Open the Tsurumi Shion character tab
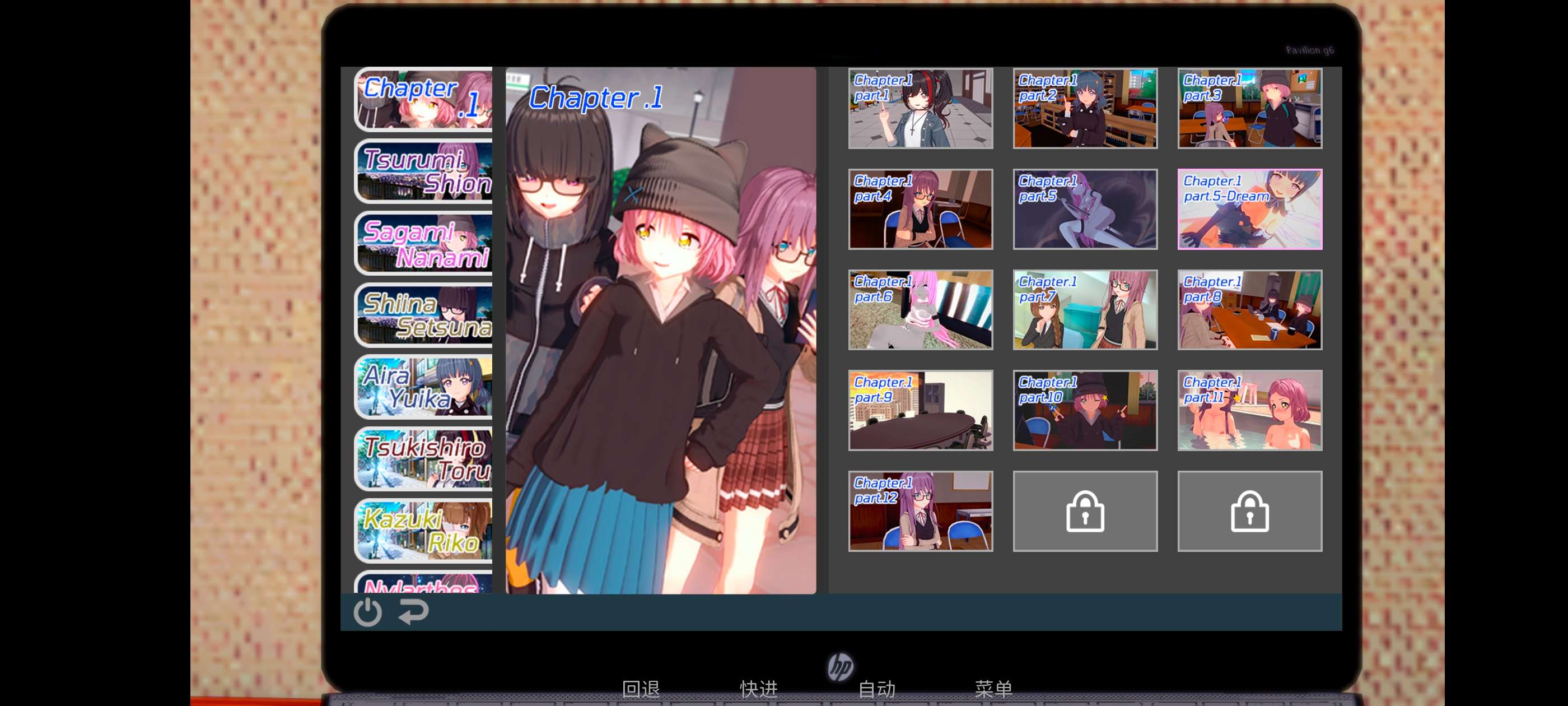Screen dimensions: 1568x706 tap(424, 171)
